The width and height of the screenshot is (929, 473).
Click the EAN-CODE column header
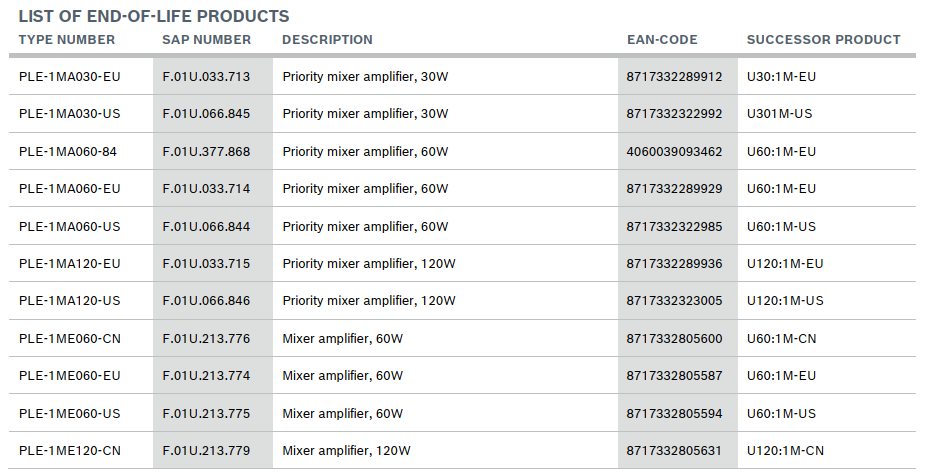coord(662,40)
